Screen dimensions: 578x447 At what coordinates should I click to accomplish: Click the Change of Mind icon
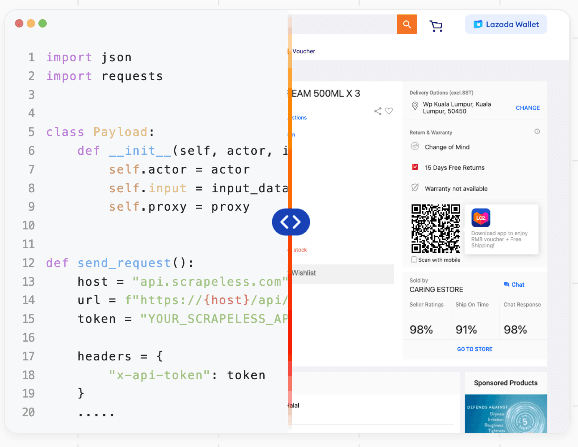pyautogui.click(x=415, y=146)
